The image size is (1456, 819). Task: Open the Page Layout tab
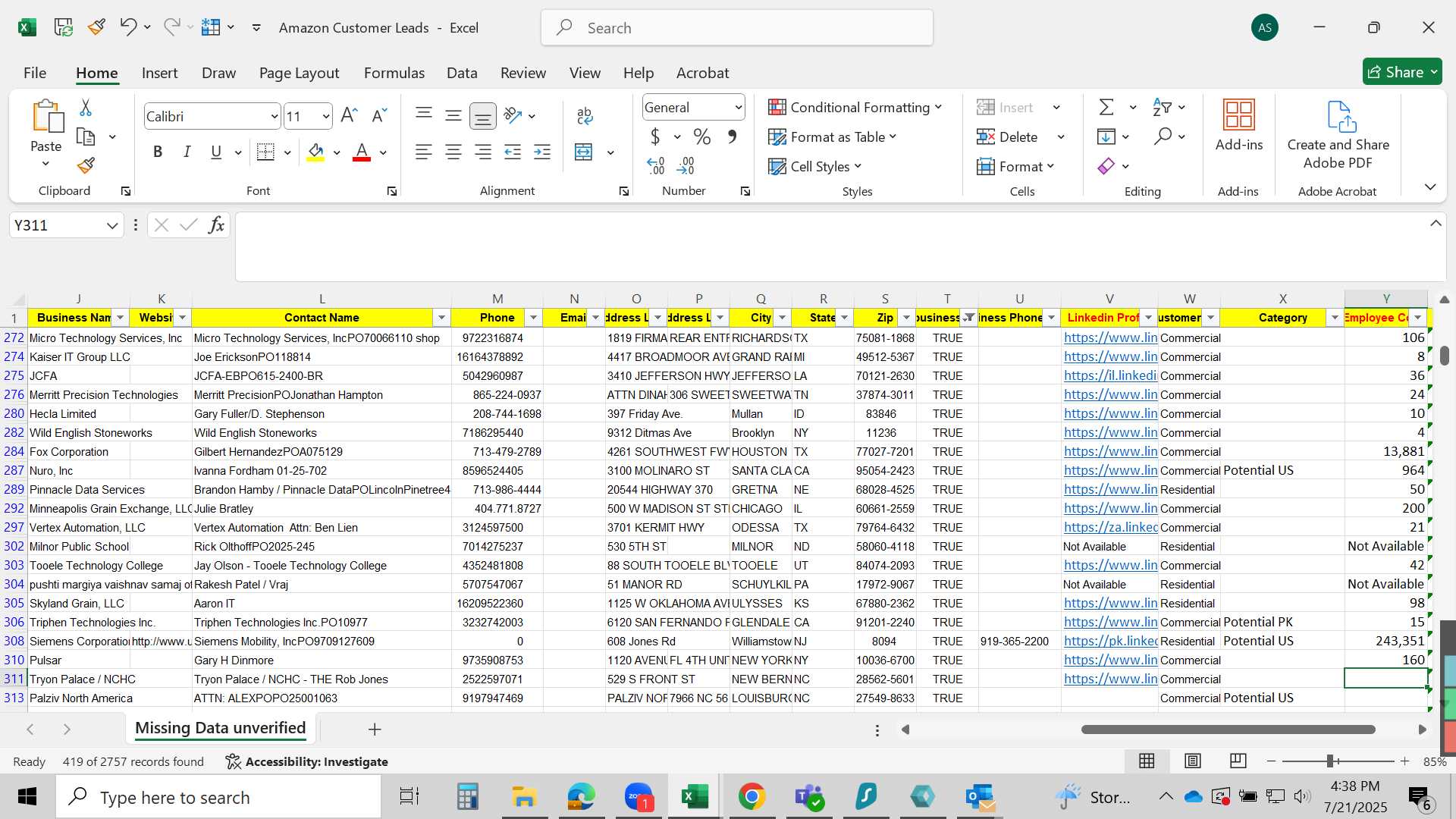(x=299, y=73)
